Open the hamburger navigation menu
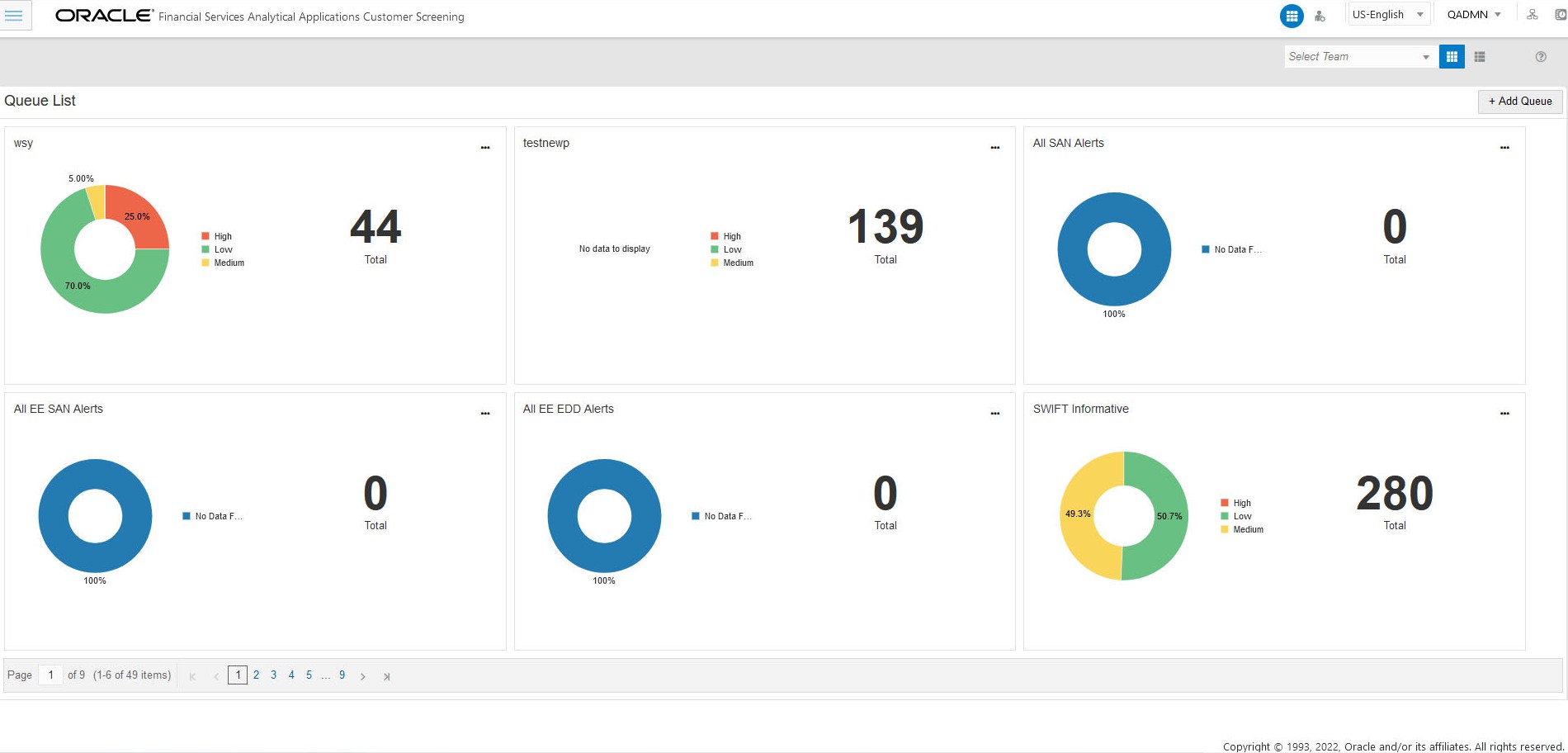The image size is (1568, 753). point(14,15)
